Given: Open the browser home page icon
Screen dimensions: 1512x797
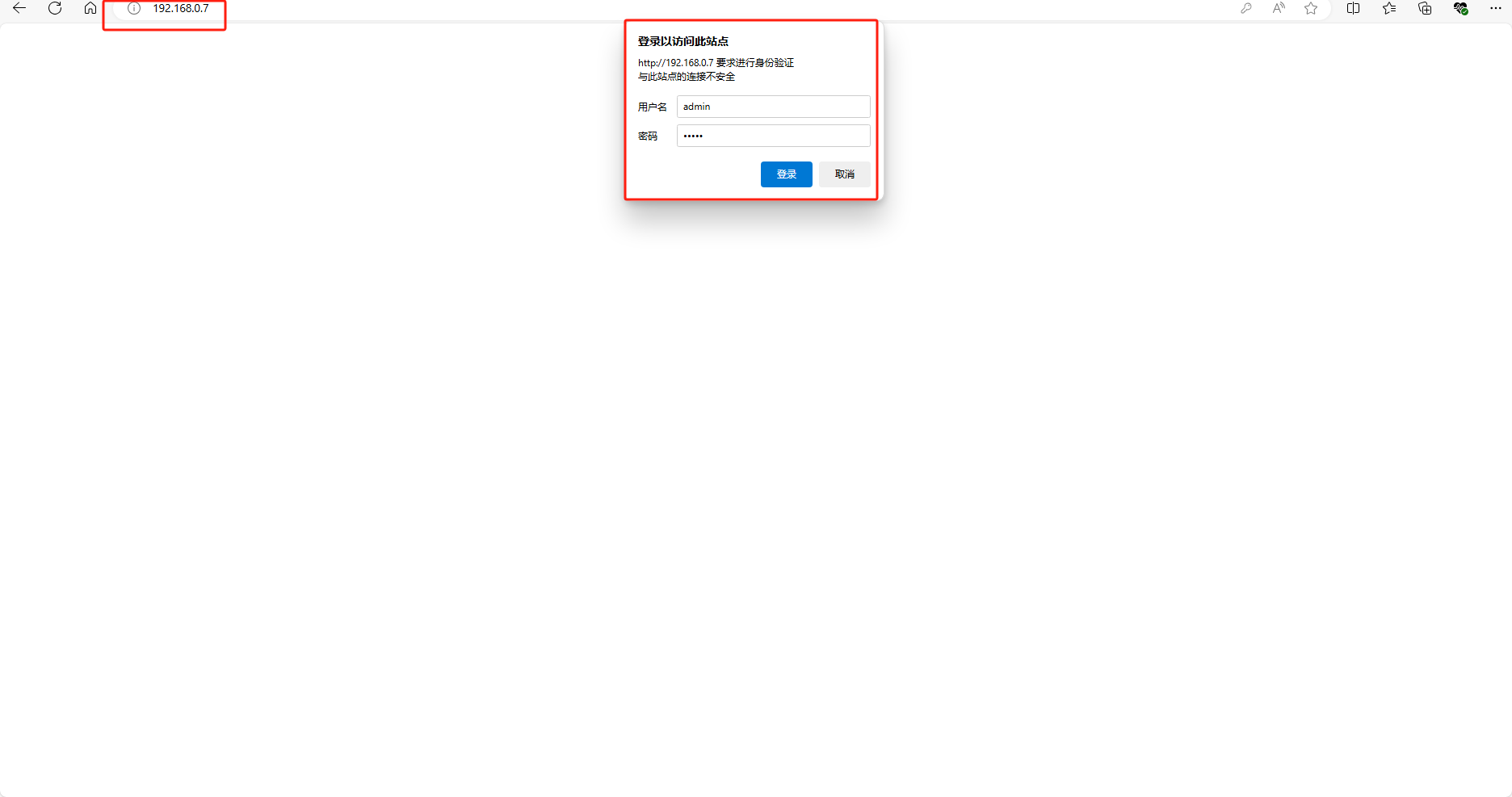Looking at the screenshot, I should tap(90, 8).
